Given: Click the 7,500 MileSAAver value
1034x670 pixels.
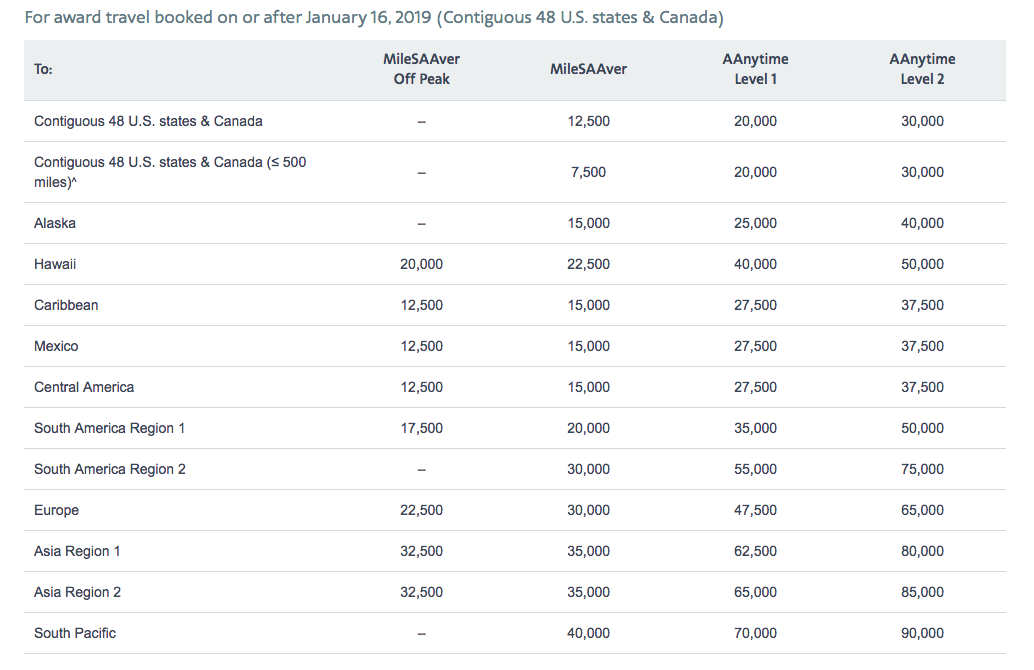Looking at the screenshot, I should (x=588, y=172).
